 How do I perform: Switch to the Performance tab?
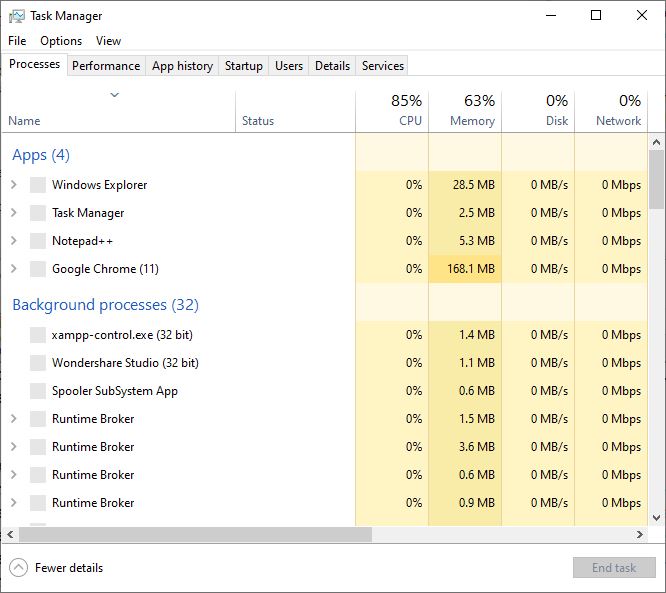tap(106, 66)
